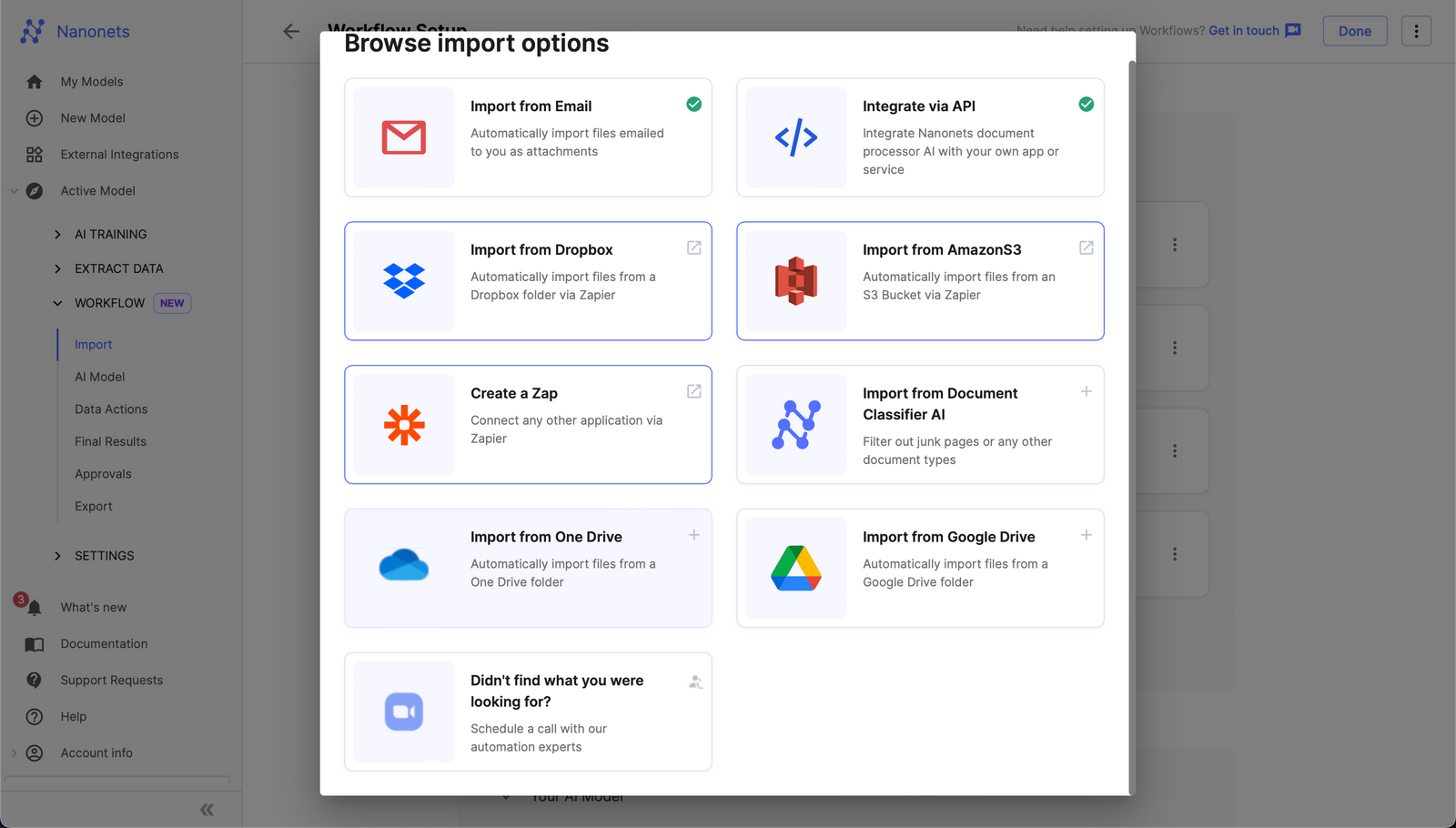Collapse the WORKFLOW section

[x=57, y=303]
